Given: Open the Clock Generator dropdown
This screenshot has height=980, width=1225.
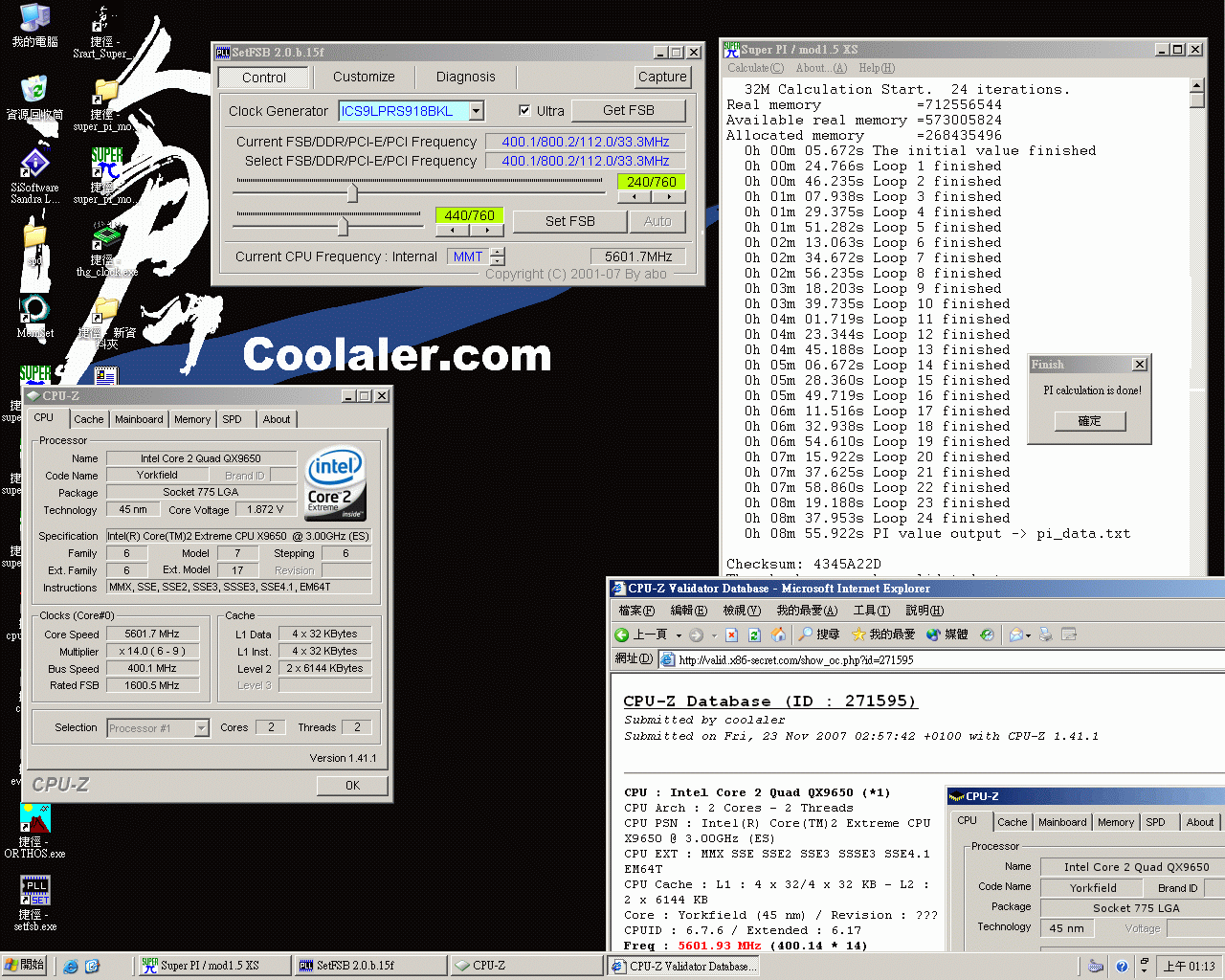Looking at the screenshot, I should pyautogui.click(x=477, y=111).
